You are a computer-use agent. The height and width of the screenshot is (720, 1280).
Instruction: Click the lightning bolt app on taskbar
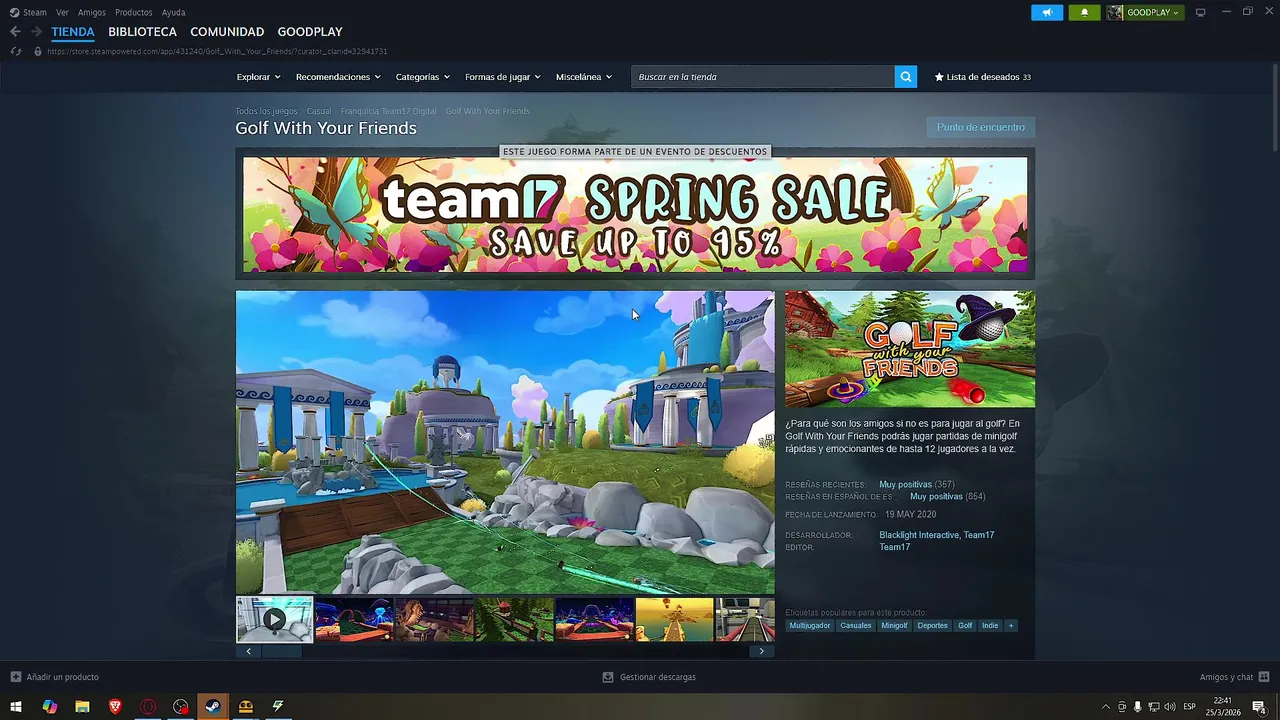click(x=278, y=707)
